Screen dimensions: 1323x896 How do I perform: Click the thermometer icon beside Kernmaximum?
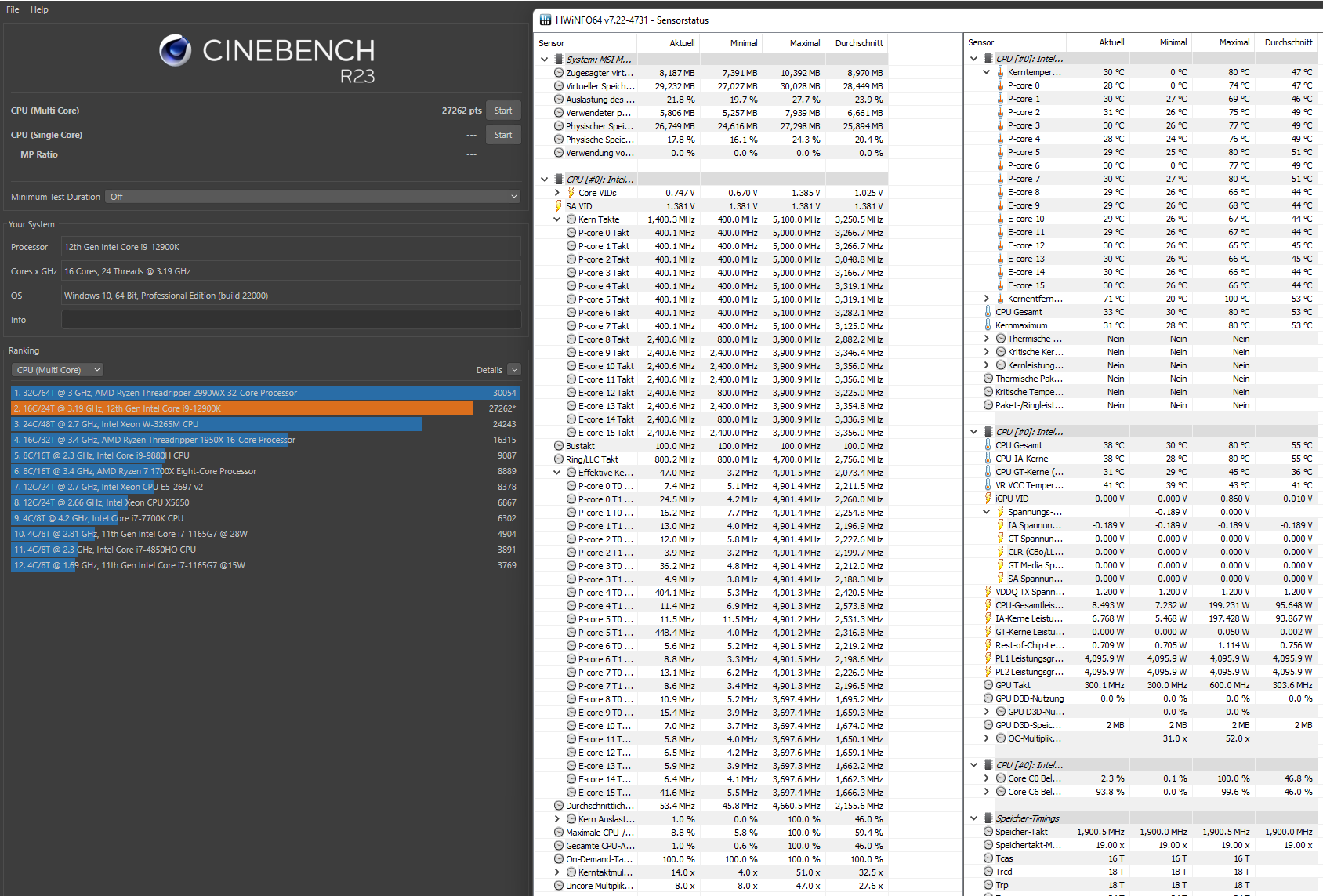click(988, 325)
